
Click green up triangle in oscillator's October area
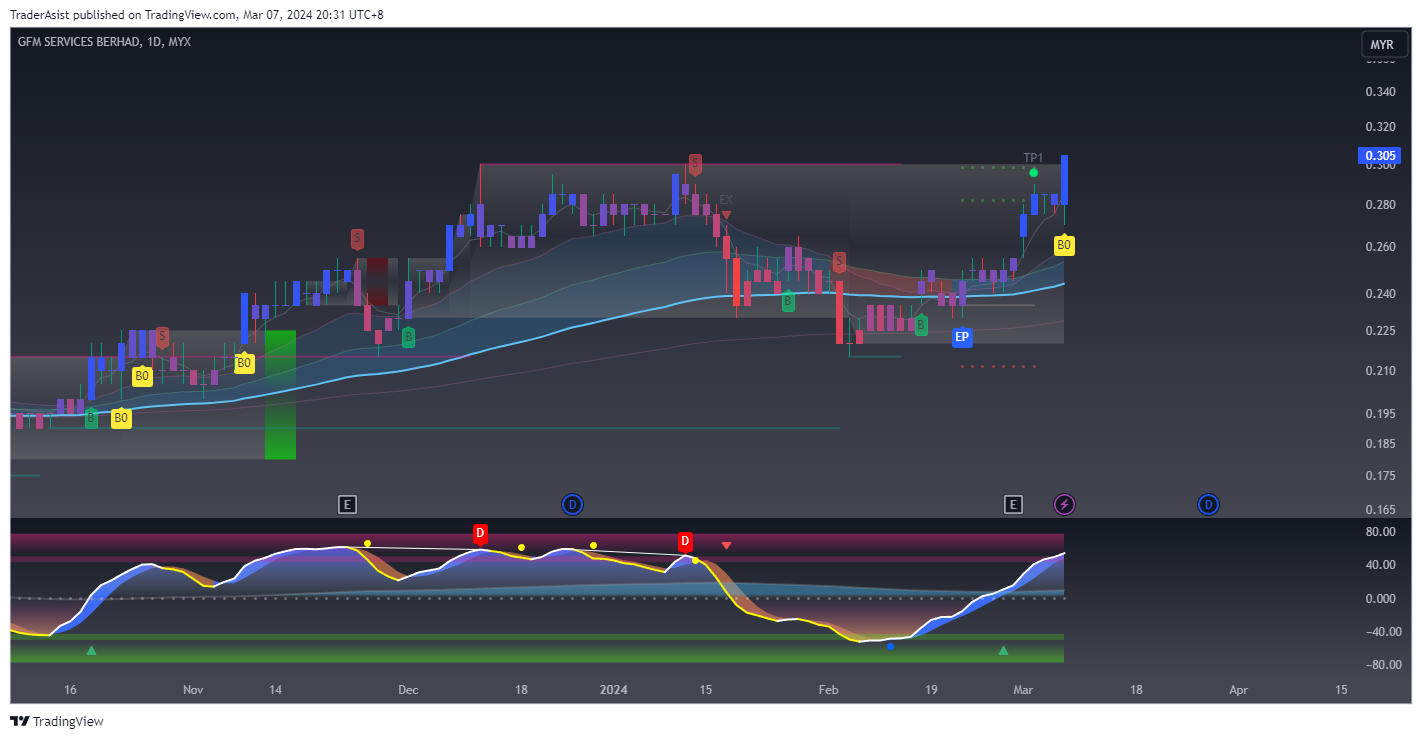tap(91, 650)
